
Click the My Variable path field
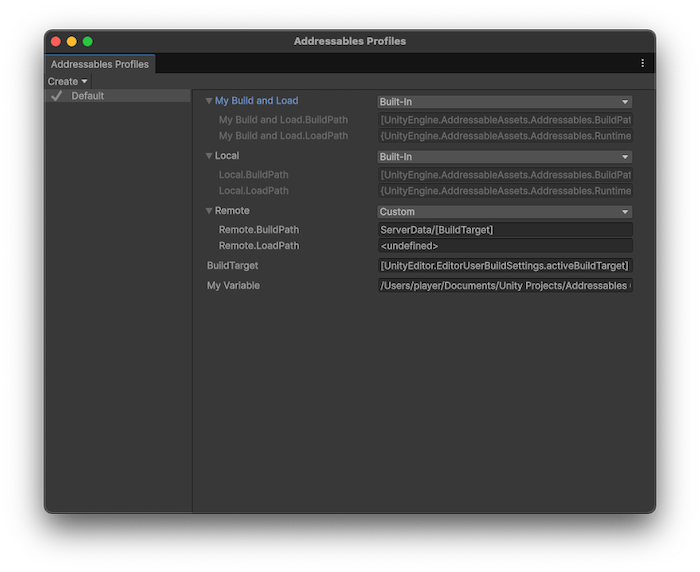(x=504, y=286)
